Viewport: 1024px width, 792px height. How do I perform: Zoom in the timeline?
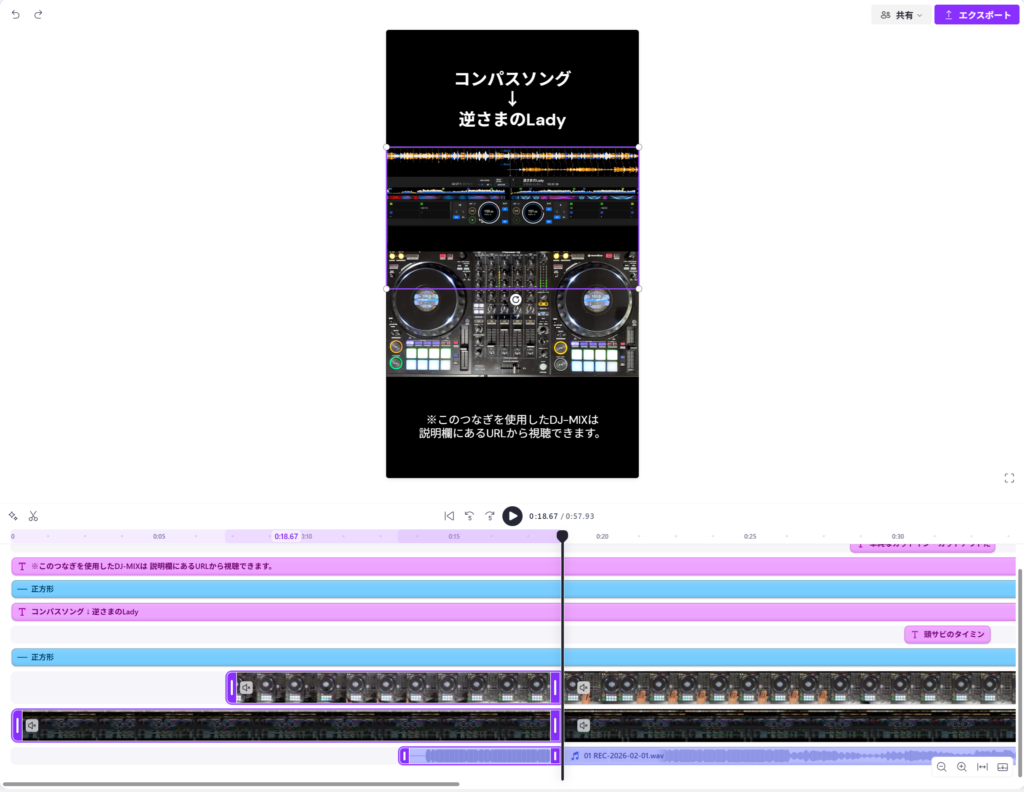(961, 767)
